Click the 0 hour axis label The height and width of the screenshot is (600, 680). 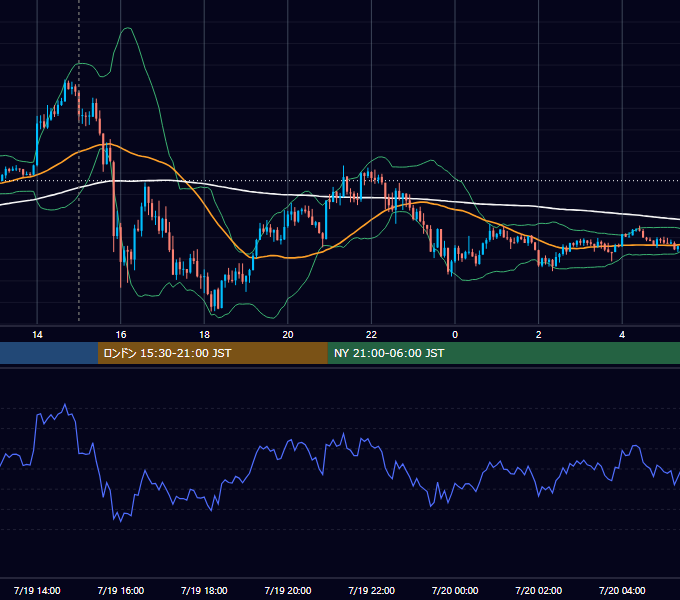[455, 335]
